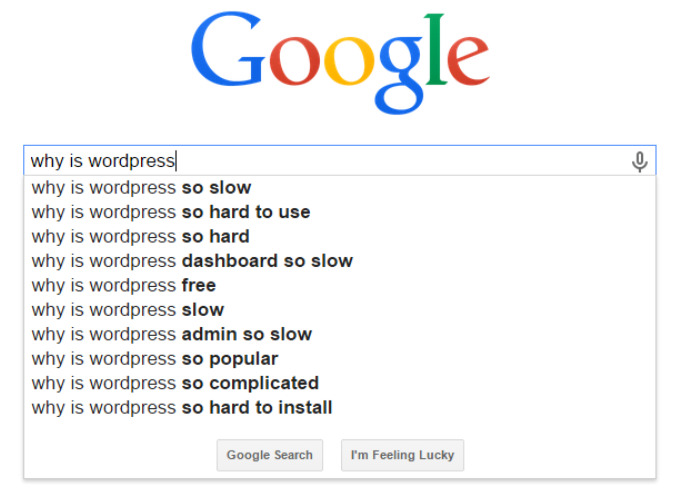The height and width of the screenshot is (492, 680).
Task: Click the green letter l in the logo
Action: 435,49
